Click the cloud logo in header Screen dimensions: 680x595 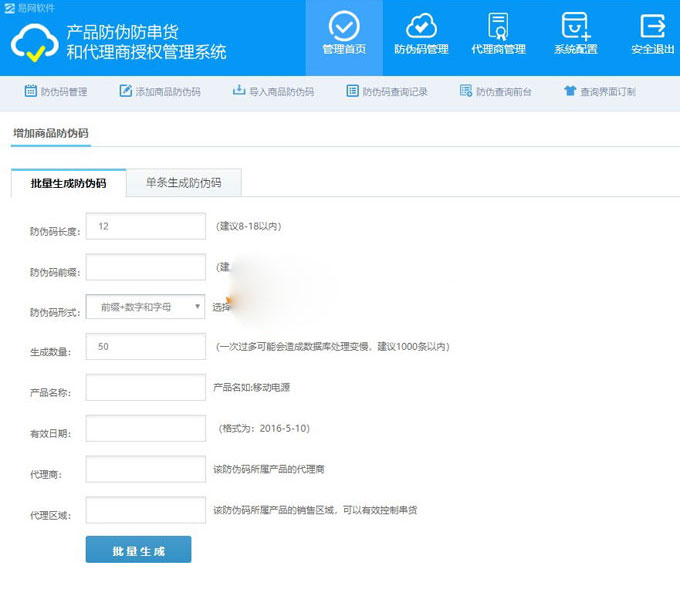click(34, 40)
